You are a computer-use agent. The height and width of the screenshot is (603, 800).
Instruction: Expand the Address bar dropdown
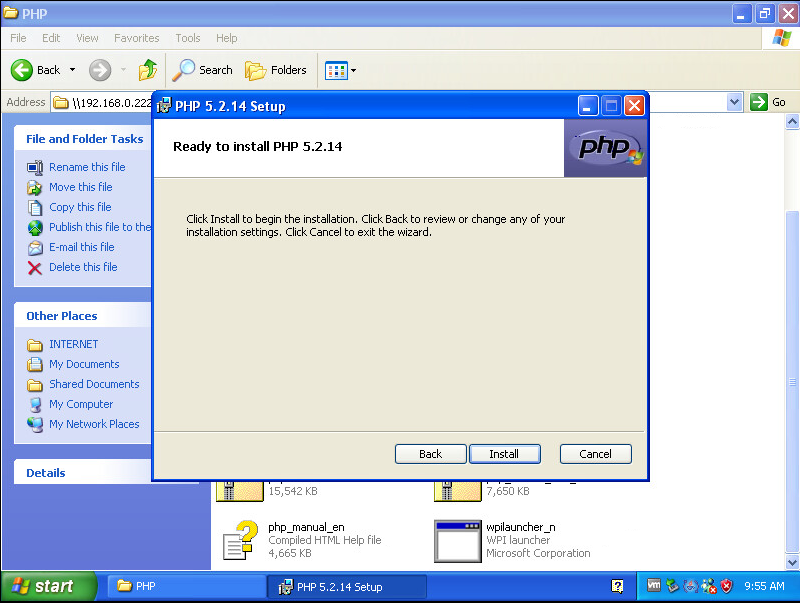(x=734, y=102)
